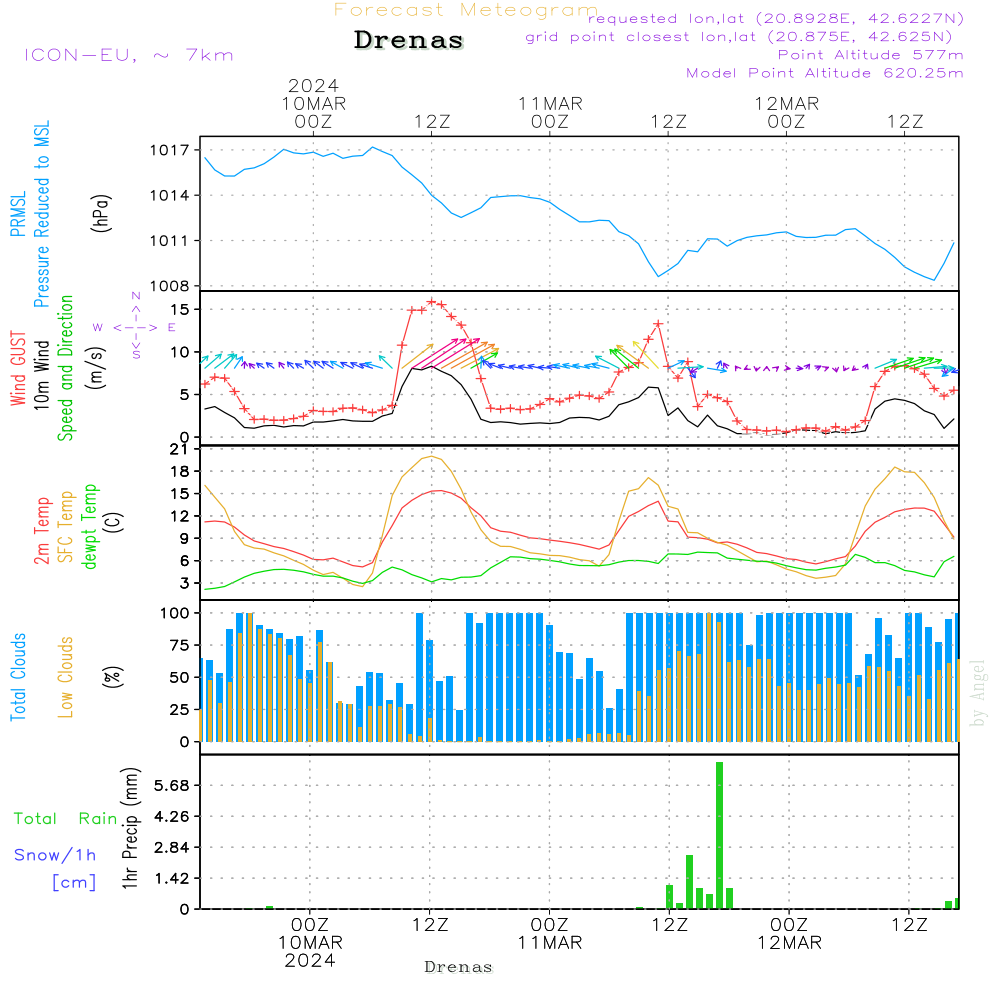Click the 1017 pressure axis tick label

coord(170,150)
